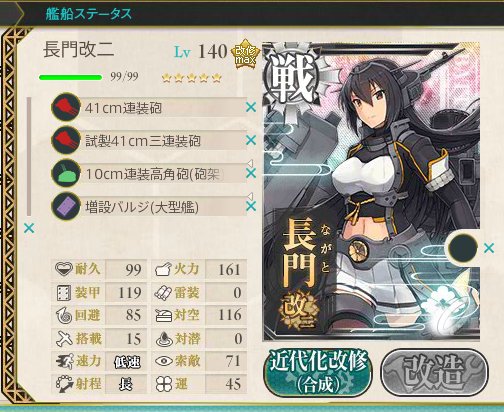This screenshot has height=412, width=504.
Task: Click the green 10cm連装高角砲 anti-air icon
Action: (66, 173)
